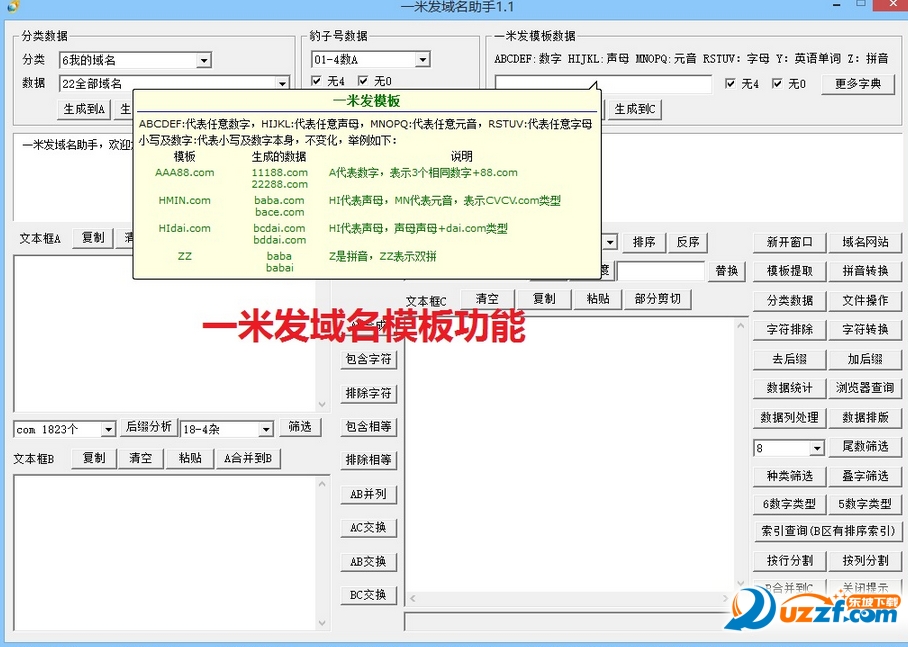Click the template input field under 一米发模板数据
The width and height of the screenshot is (908, 647).
[603, 85]
